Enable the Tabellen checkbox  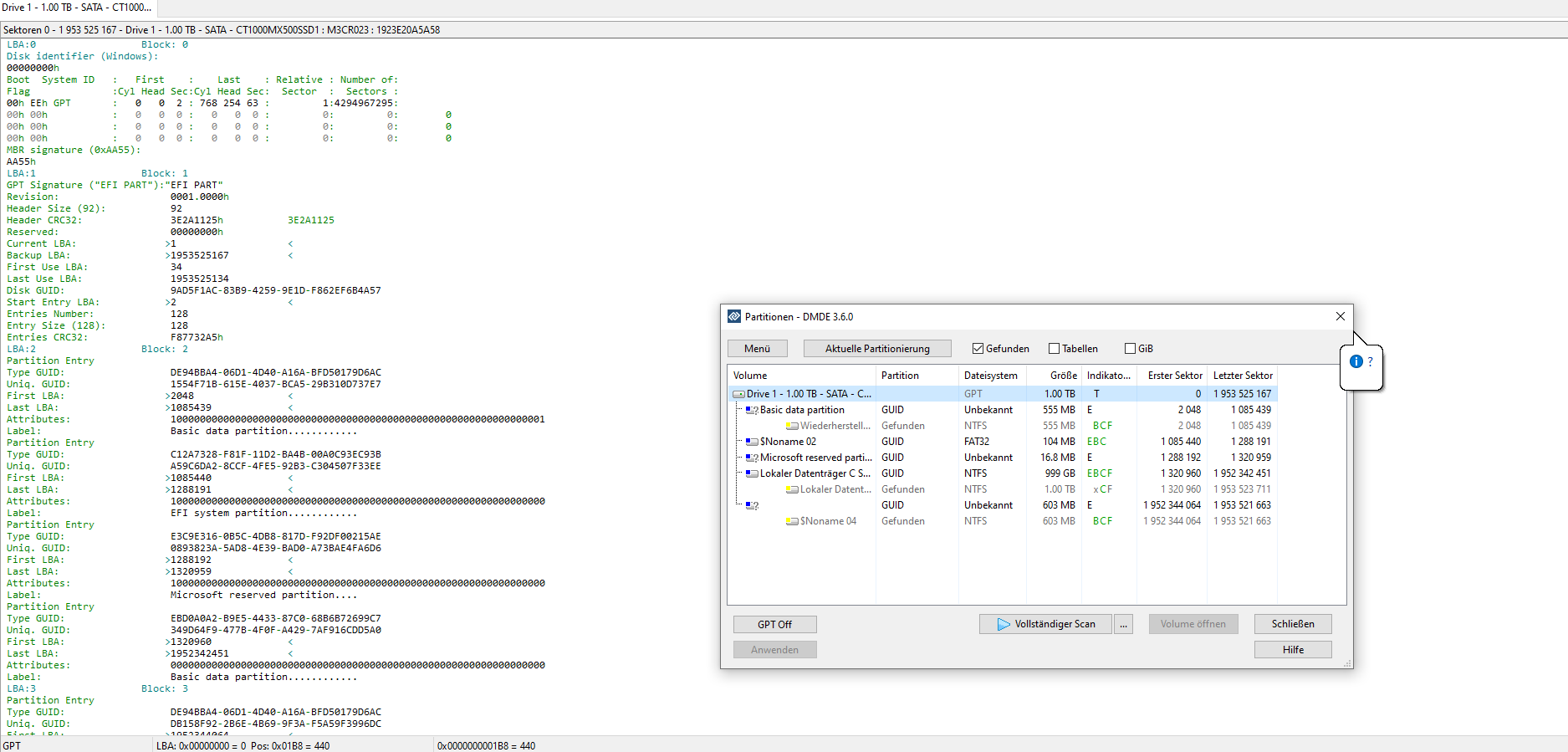1054,349
